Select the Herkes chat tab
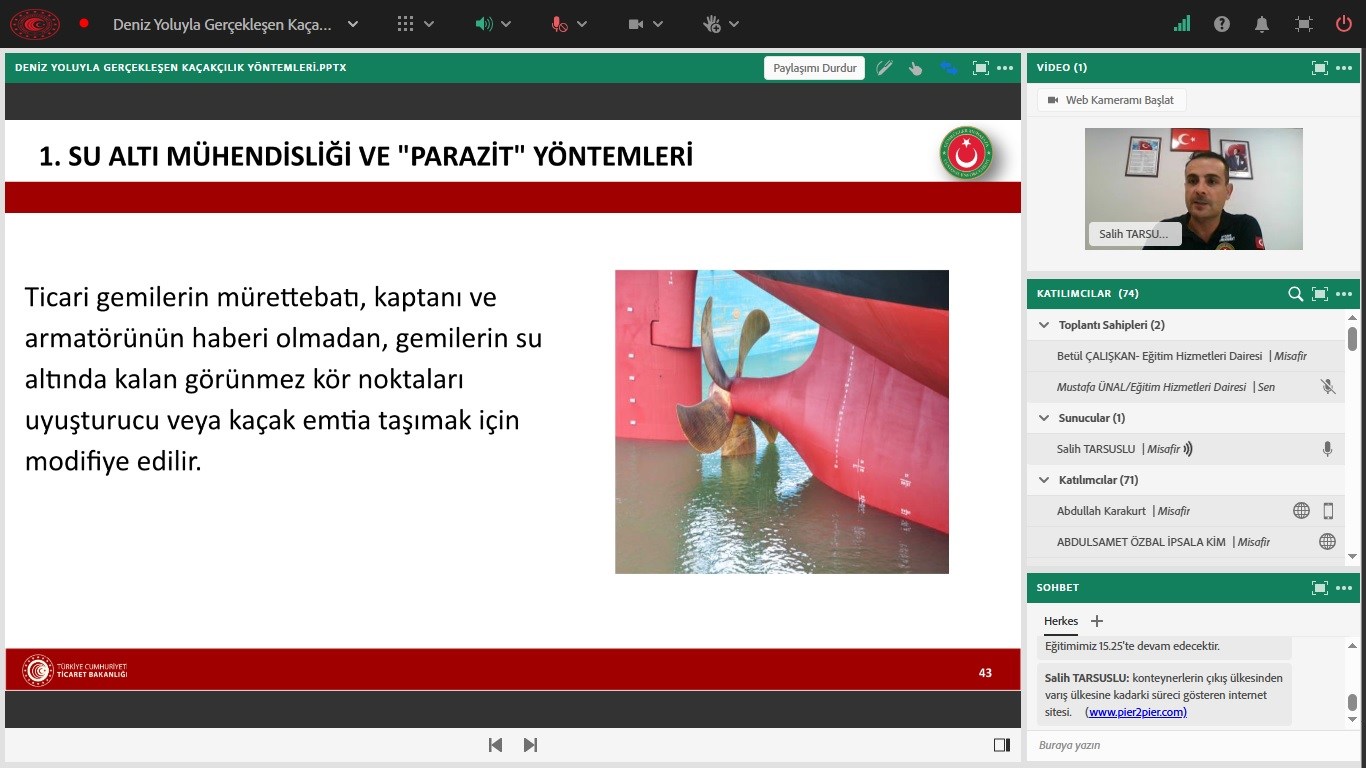The height and width of the screenshot is (768, 1366). 1061,621
